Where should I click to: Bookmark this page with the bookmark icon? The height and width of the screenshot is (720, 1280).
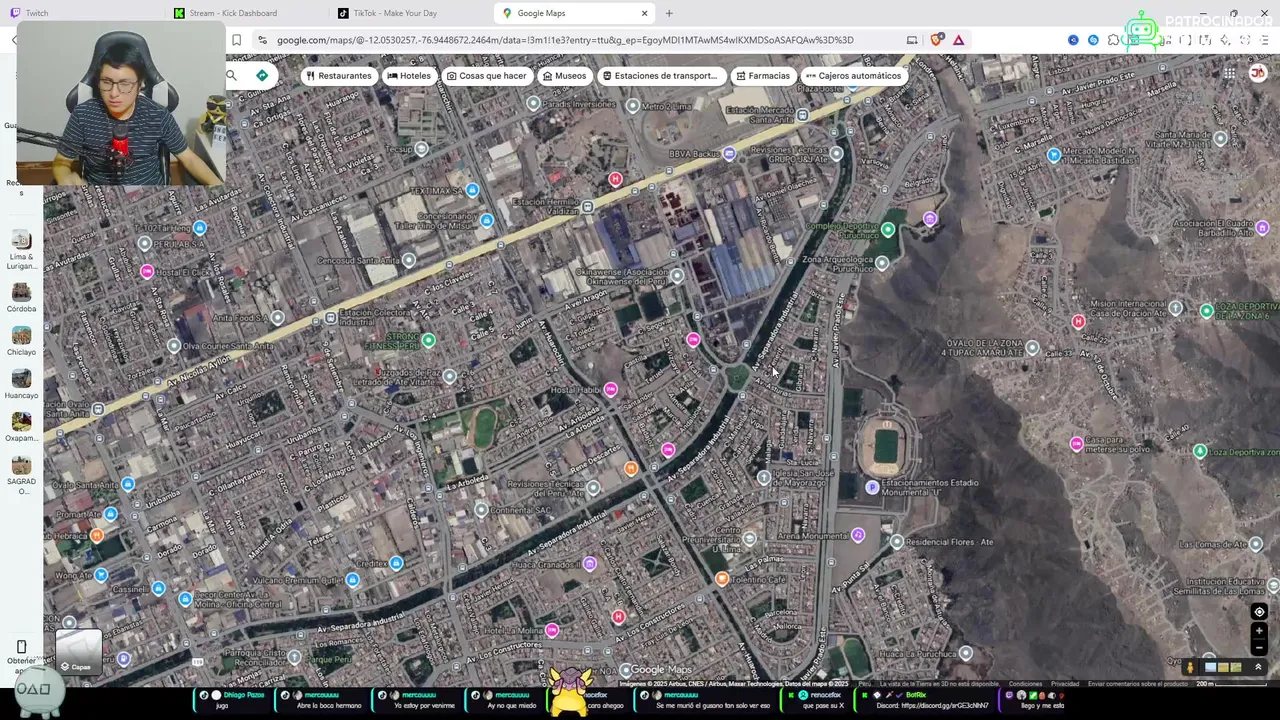(237, 40)
